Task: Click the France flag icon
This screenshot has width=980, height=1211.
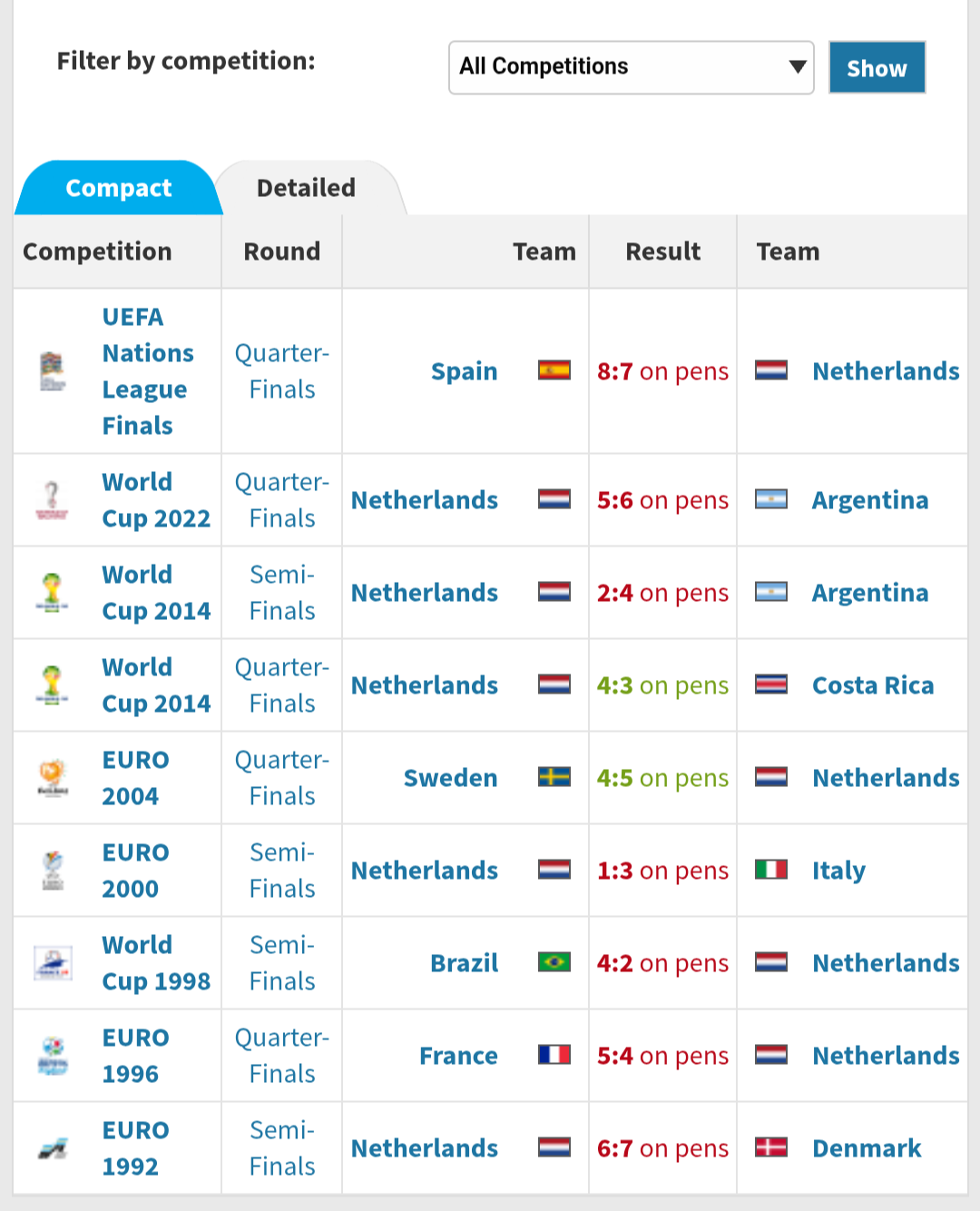Action: point(554,1056)
